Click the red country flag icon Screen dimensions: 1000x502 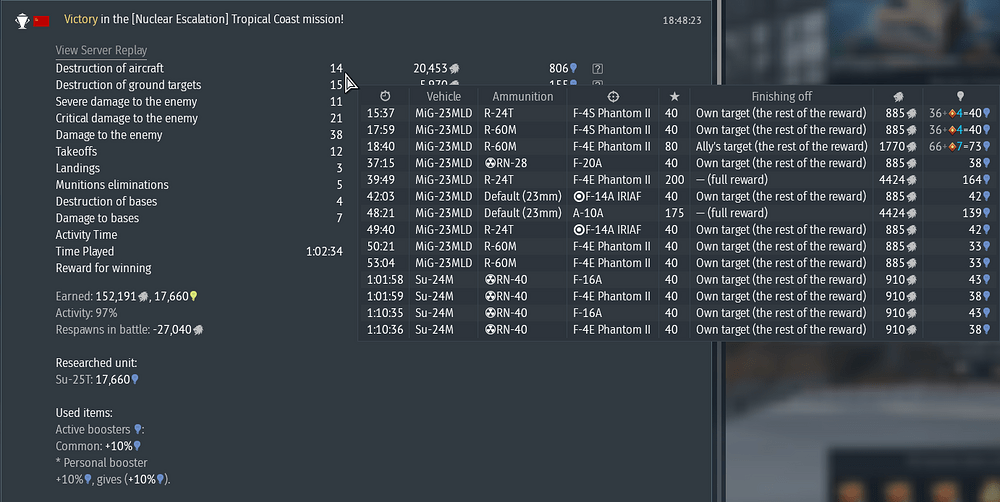[x=42, y=20]
